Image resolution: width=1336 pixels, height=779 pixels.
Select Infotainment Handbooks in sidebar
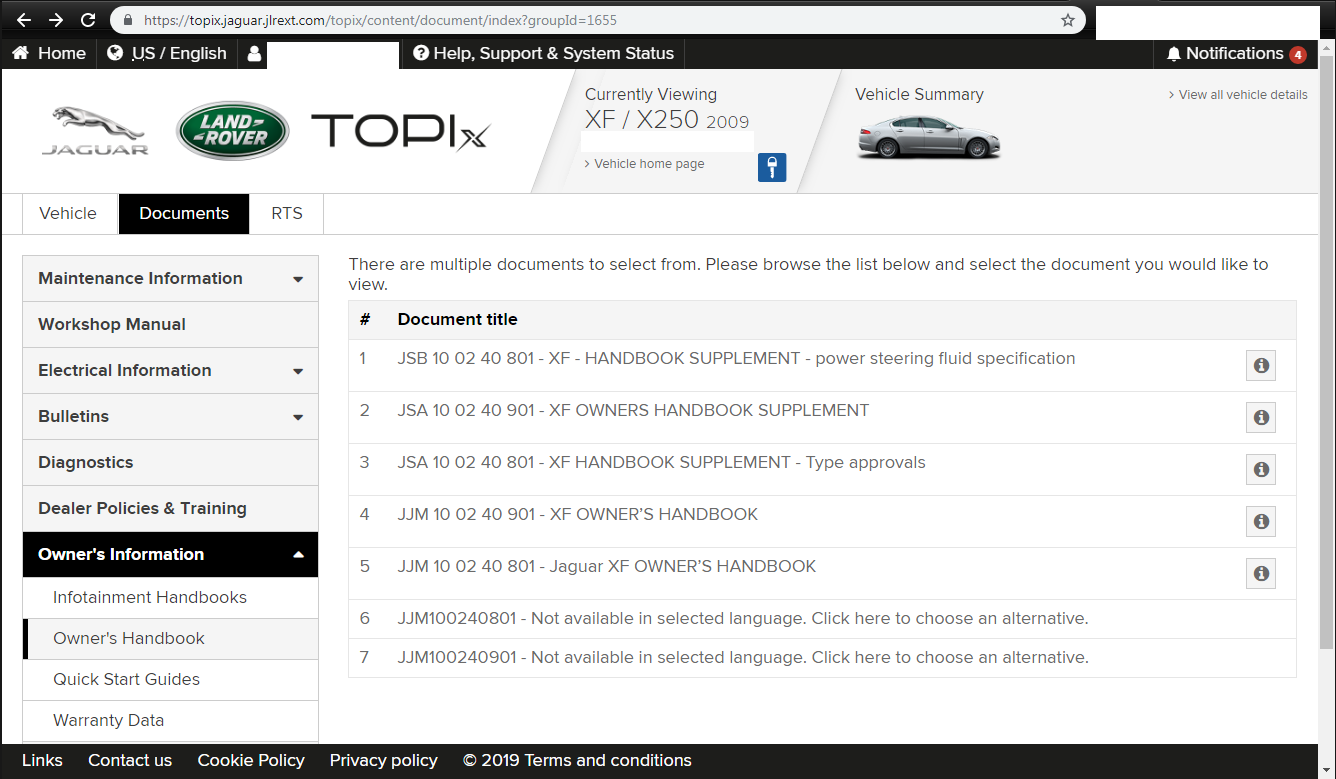pyautogui.click(x=150, y=598)
